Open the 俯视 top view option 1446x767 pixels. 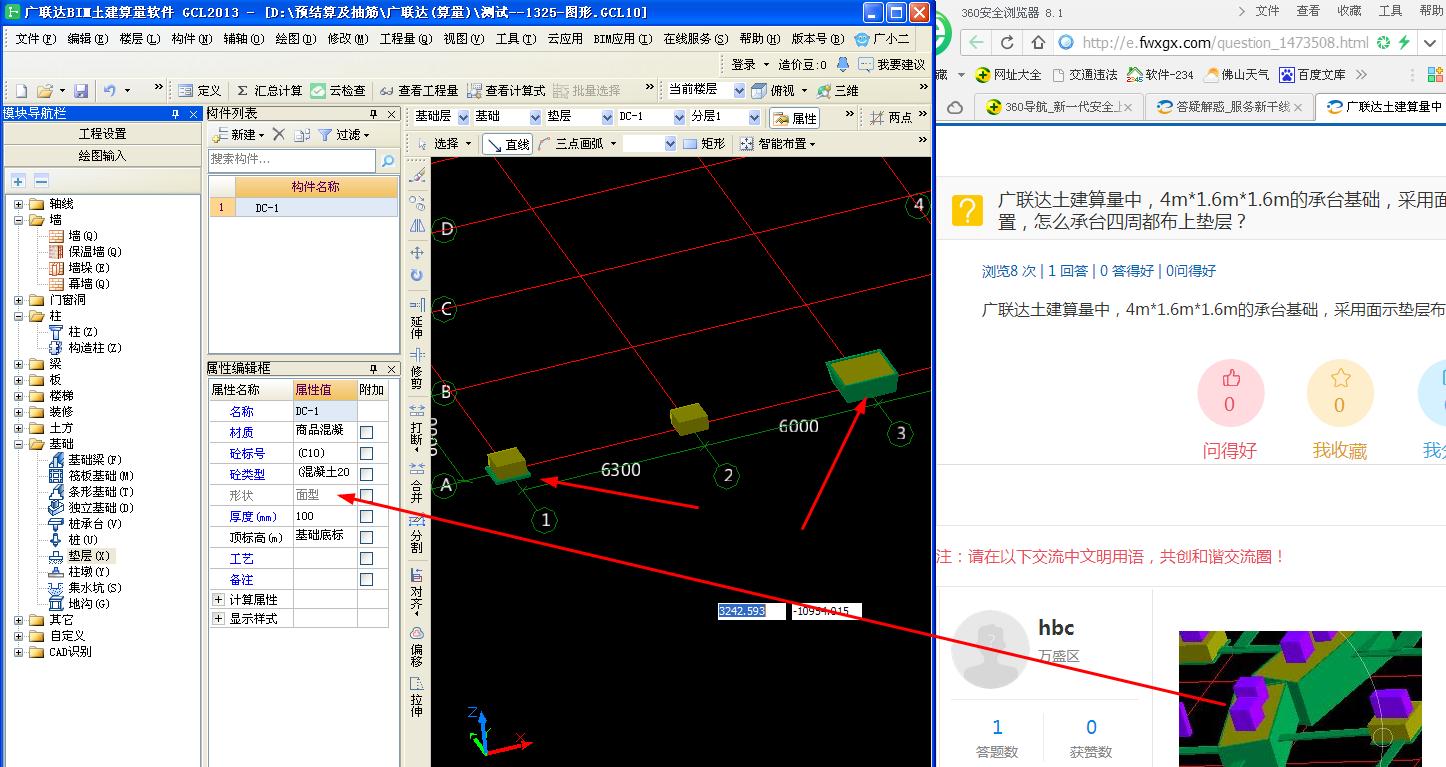tap(774, 90)
